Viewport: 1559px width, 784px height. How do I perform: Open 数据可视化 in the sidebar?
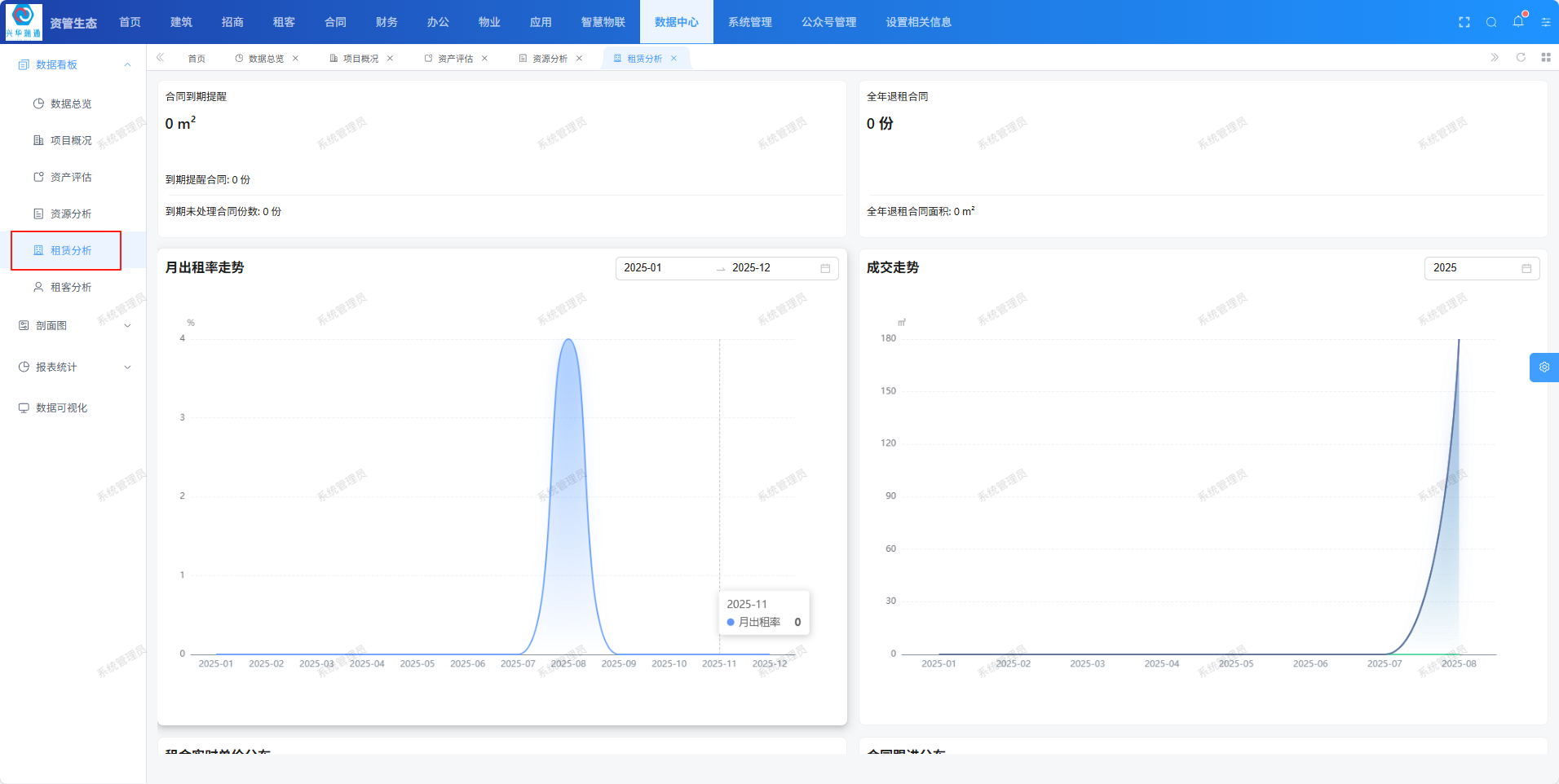pos(61,407)
